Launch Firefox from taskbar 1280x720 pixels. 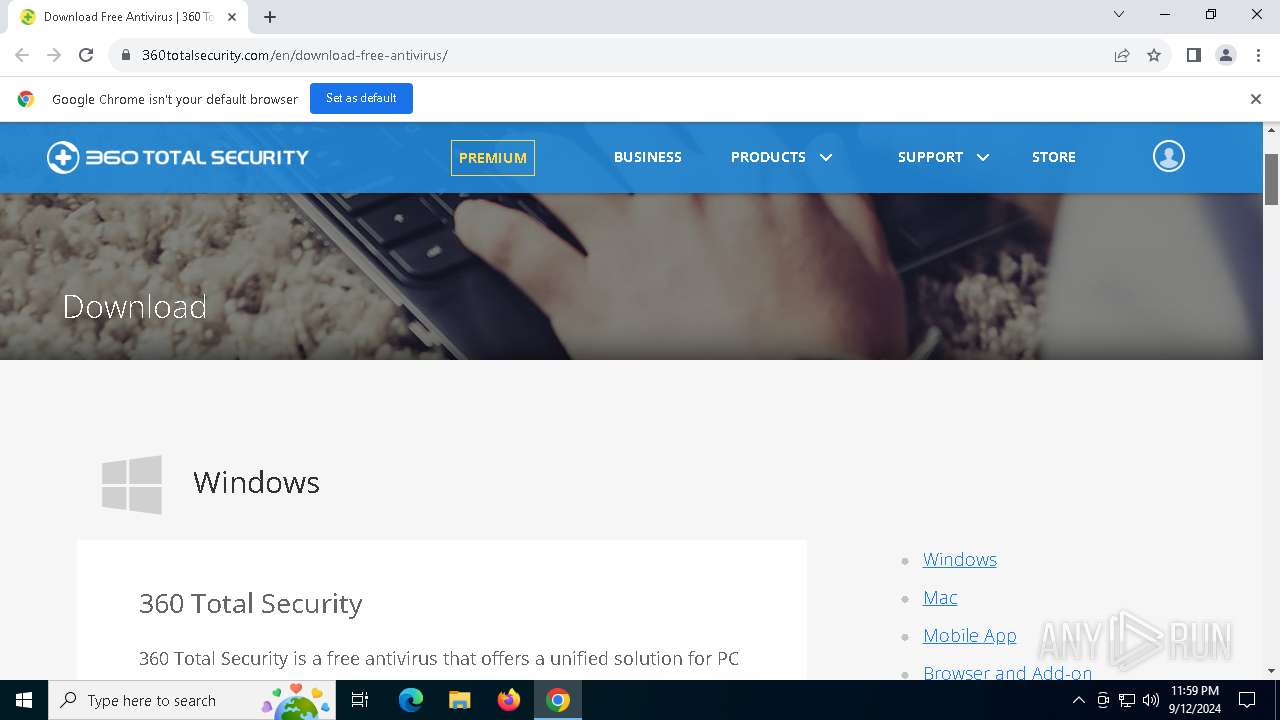pos(509,700)
